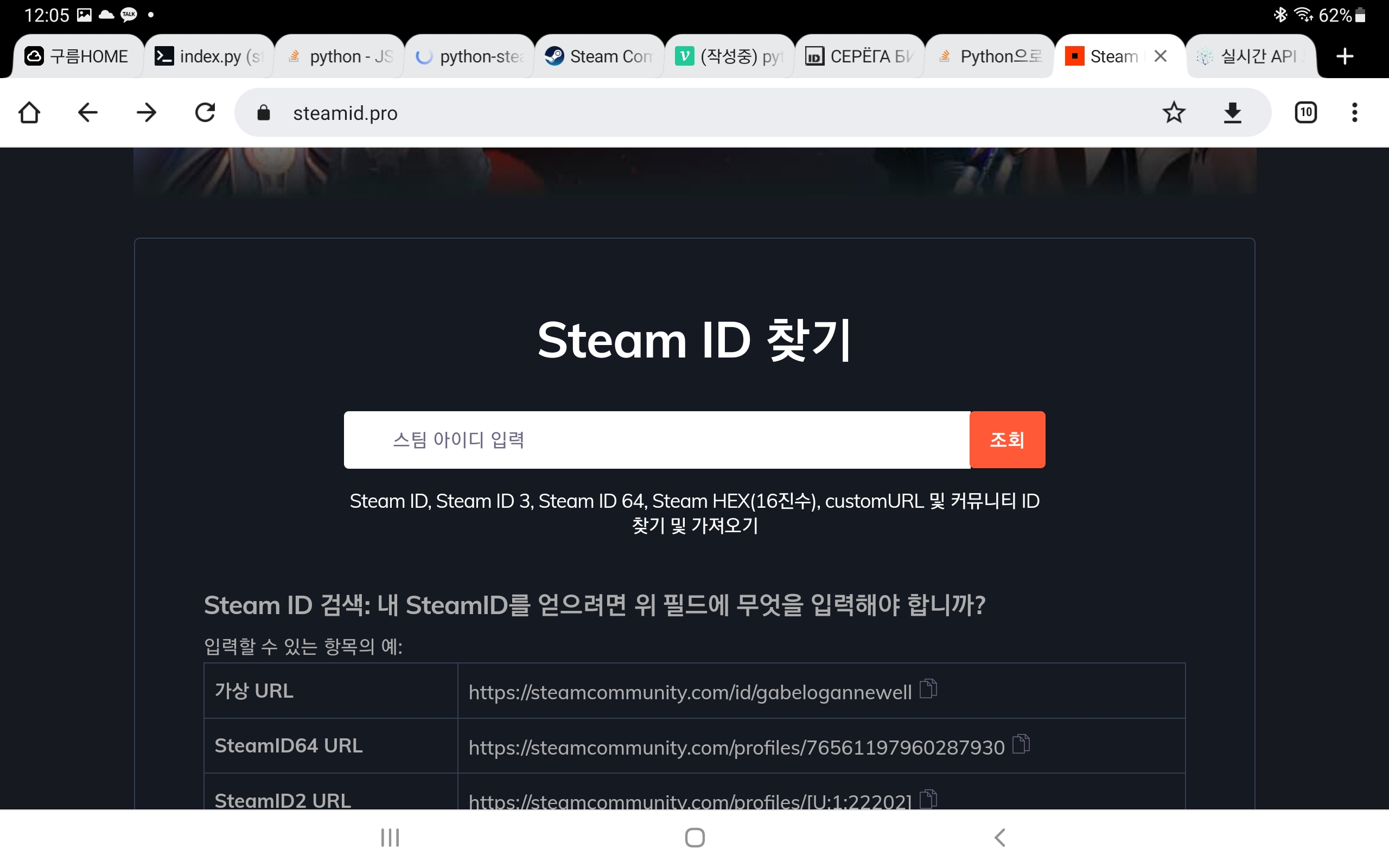Viewport: 1389px width, 868px height.
Task: Switch to the 구름HOME tab
Action: click(78, 56)
